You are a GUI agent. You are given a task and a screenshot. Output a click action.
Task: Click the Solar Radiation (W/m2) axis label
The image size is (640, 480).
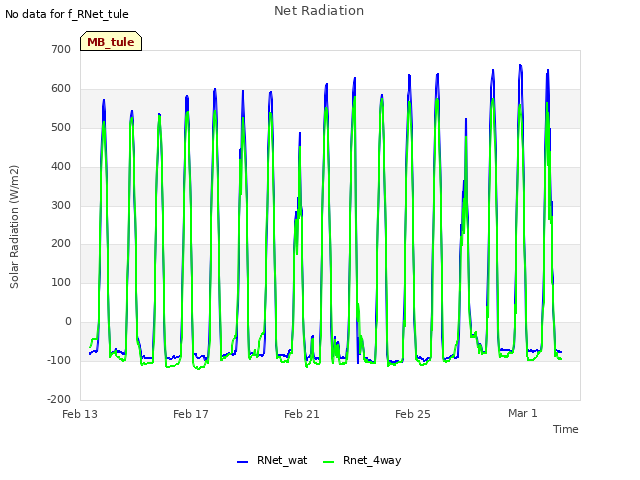click(x=14, y=227)
